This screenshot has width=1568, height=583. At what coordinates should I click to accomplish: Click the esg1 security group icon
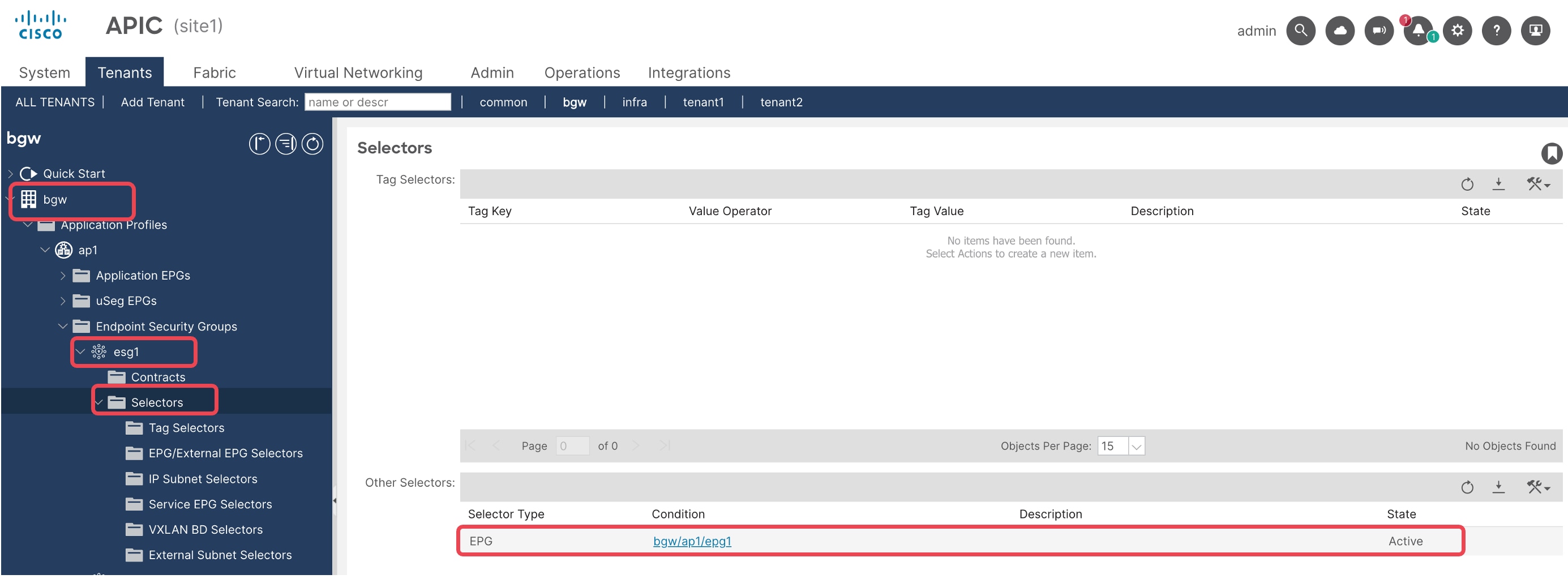pyautogui.click(x=98, y=353)
